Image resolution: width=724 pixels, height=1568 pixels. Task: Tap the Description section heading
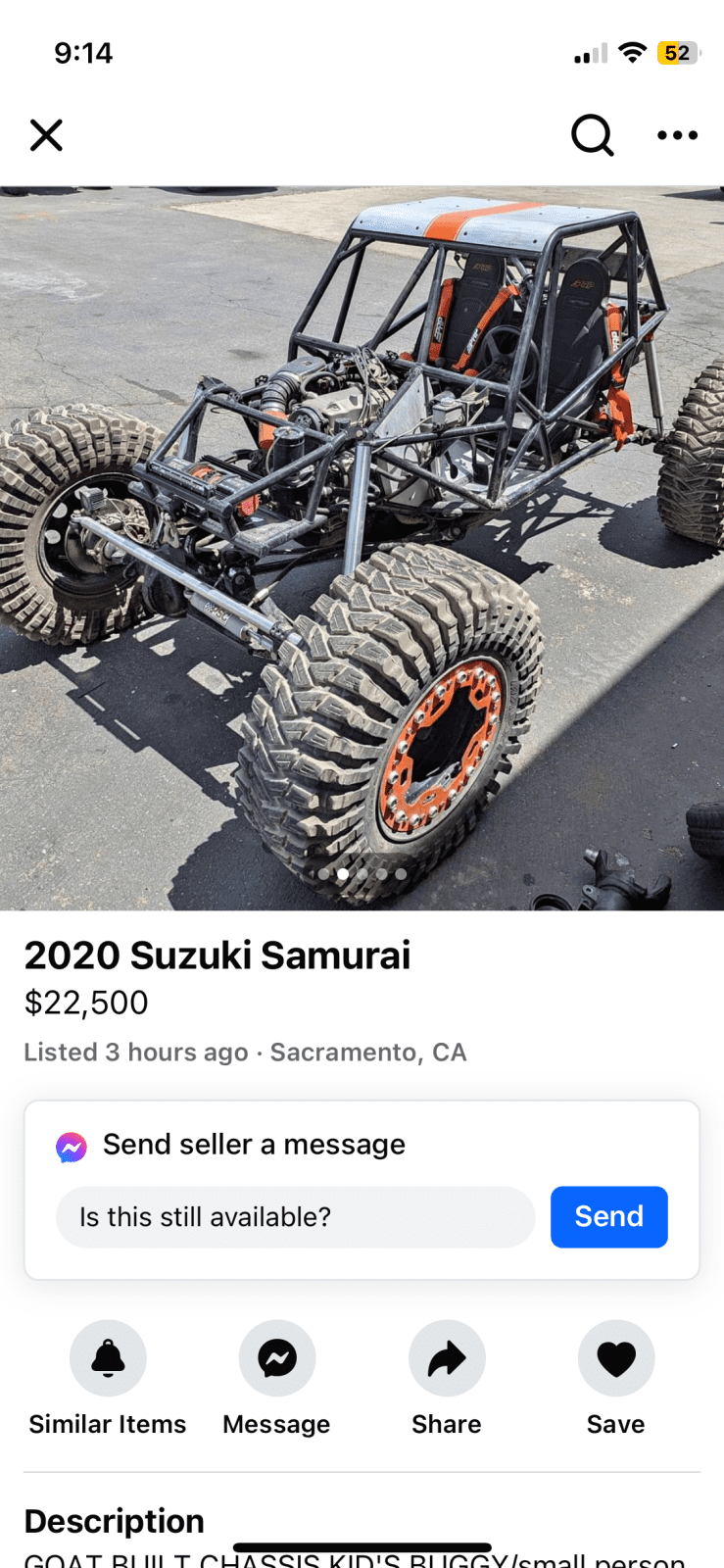[x=115, y=1521]
